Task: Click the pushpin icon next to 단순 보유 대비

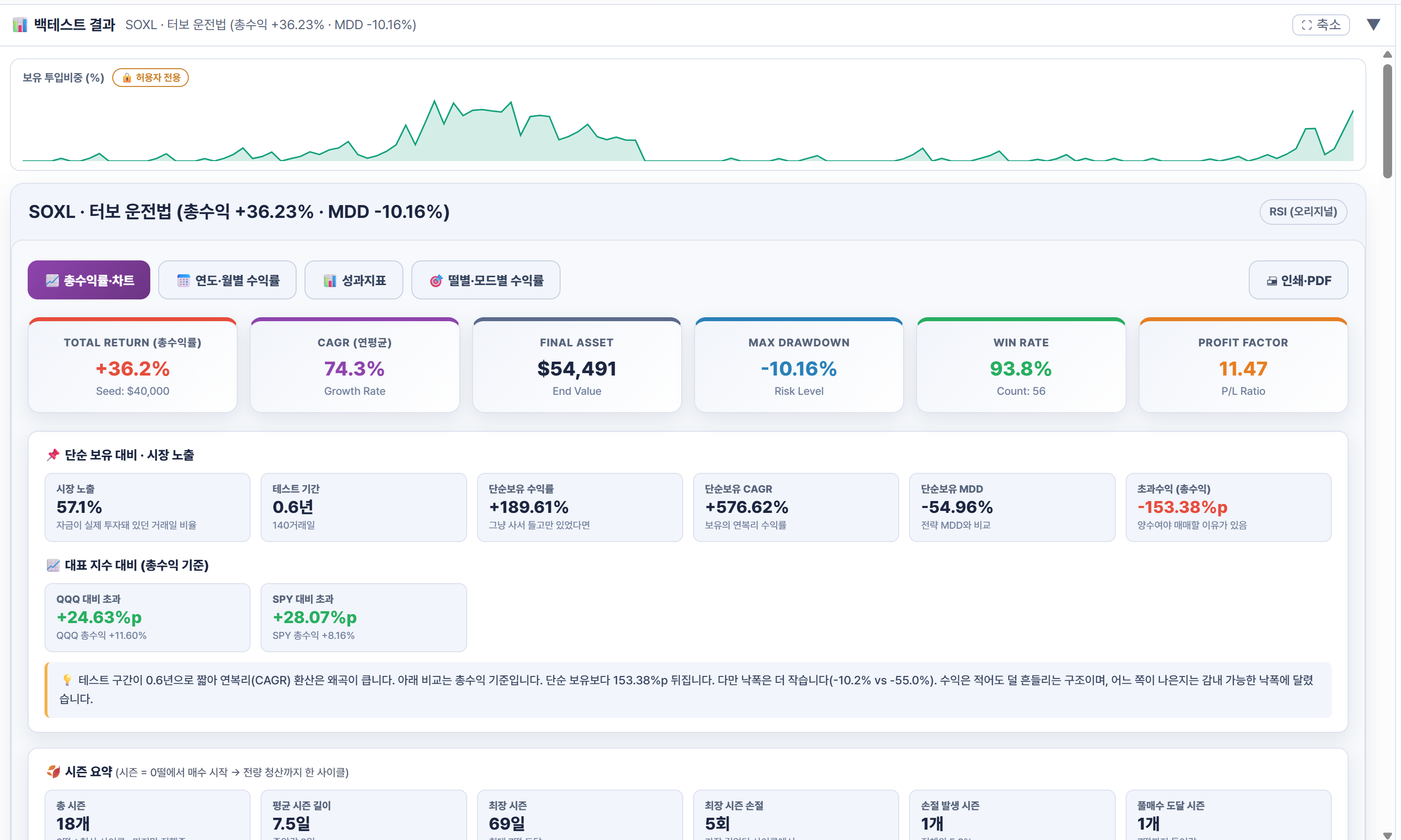Action: pos(53,455)
